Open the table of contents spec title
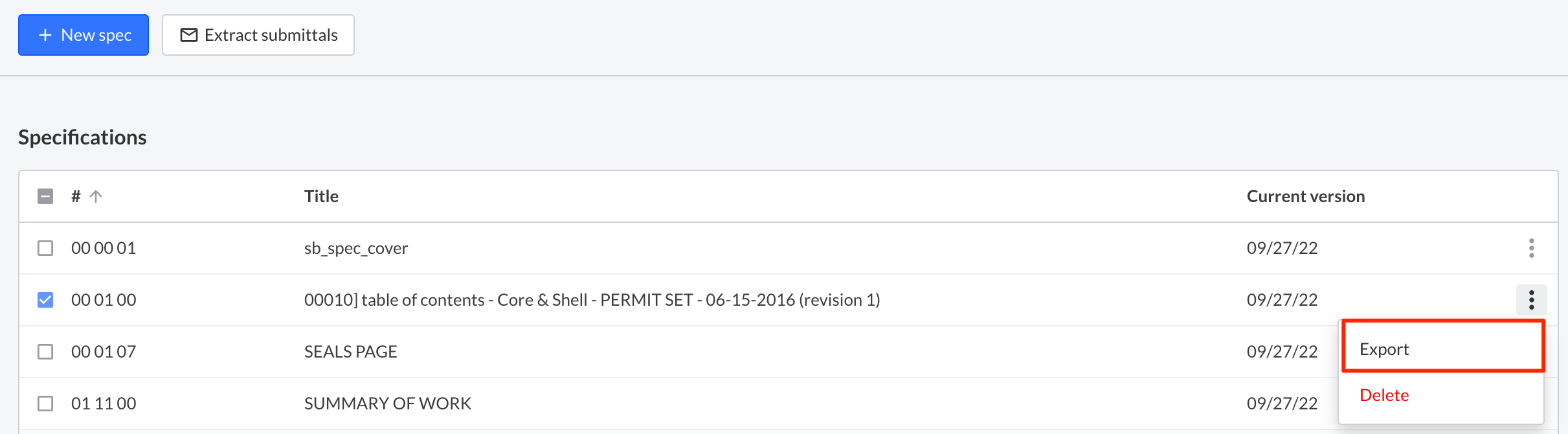 (592, 300)
